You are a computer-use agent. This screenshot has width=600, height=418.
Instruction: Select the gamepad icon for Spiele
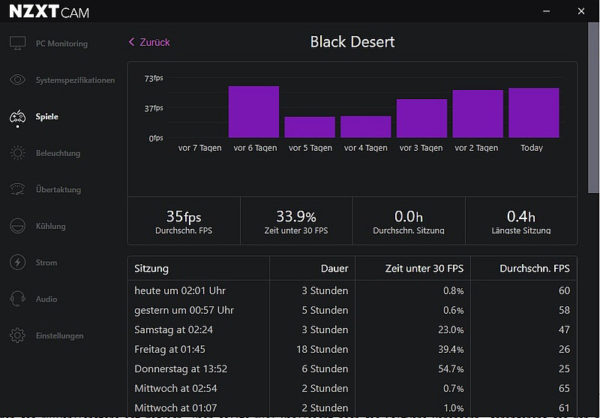tap(18, 116)
